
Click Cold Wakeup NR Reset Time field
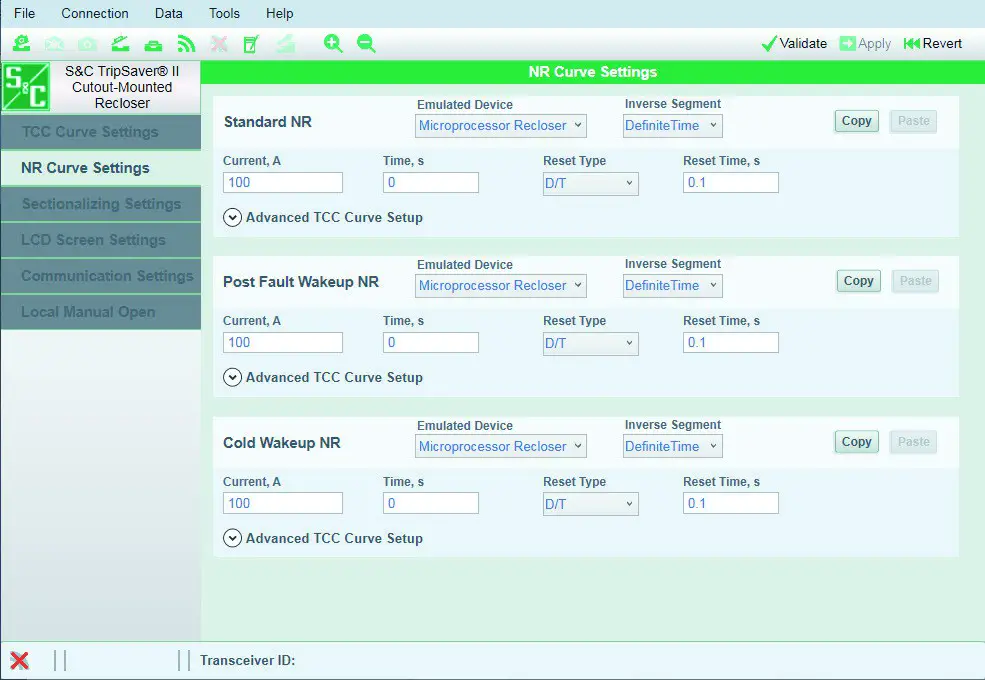click(x=731, y=503)
